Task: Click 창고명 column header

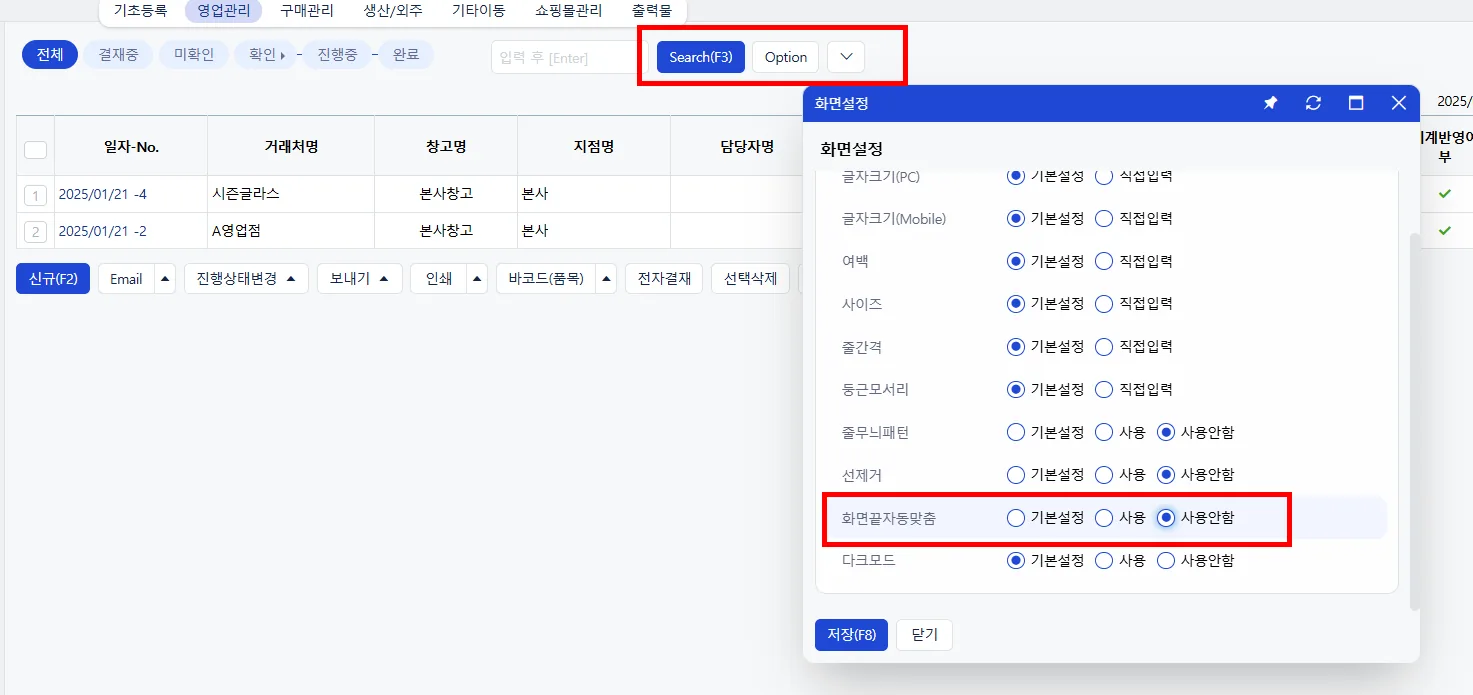Action: click(x=446, y=147)
